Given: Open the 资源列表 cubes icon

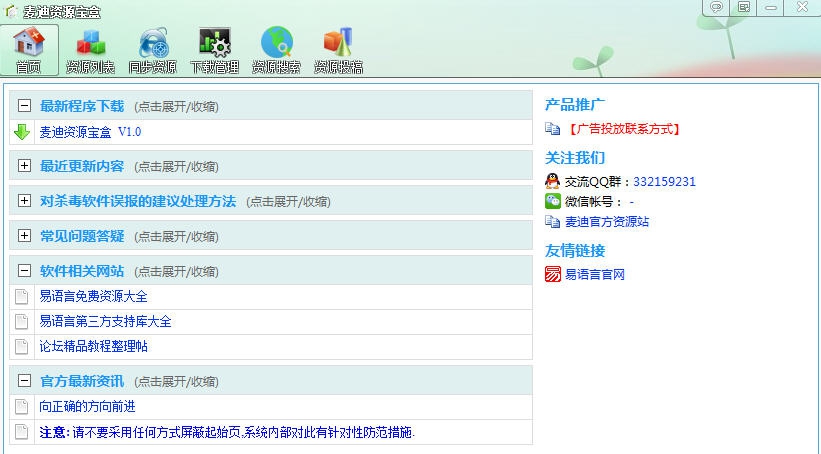Looking at the screenshot, I should (91, 50).
